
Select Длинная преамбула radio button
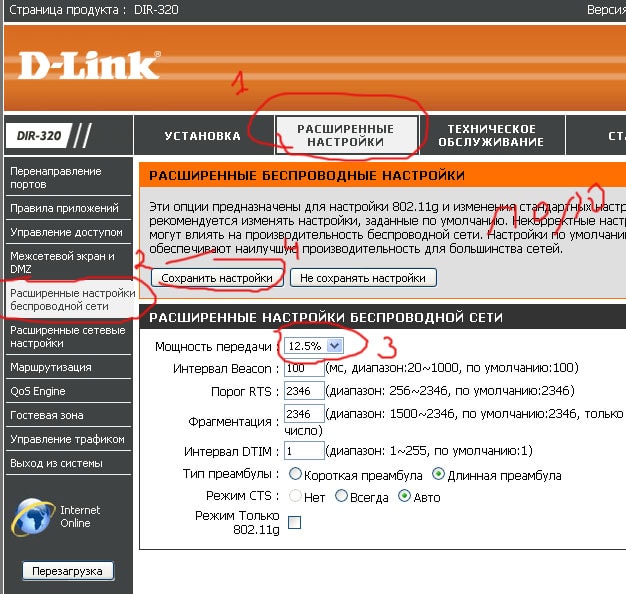438,474
